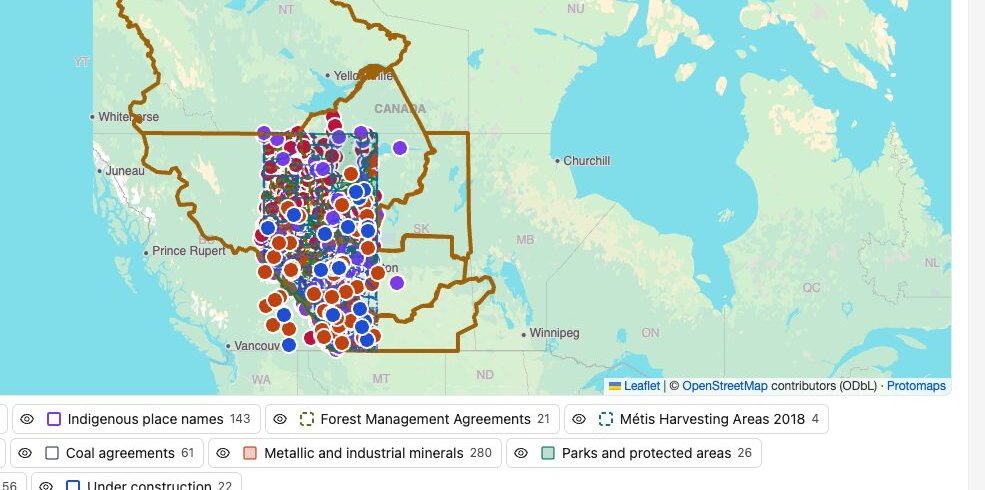Select Parks and protected areas label
Image resolution: width=985 pixels, height=490 pixels.
click(x=646, y=453)
